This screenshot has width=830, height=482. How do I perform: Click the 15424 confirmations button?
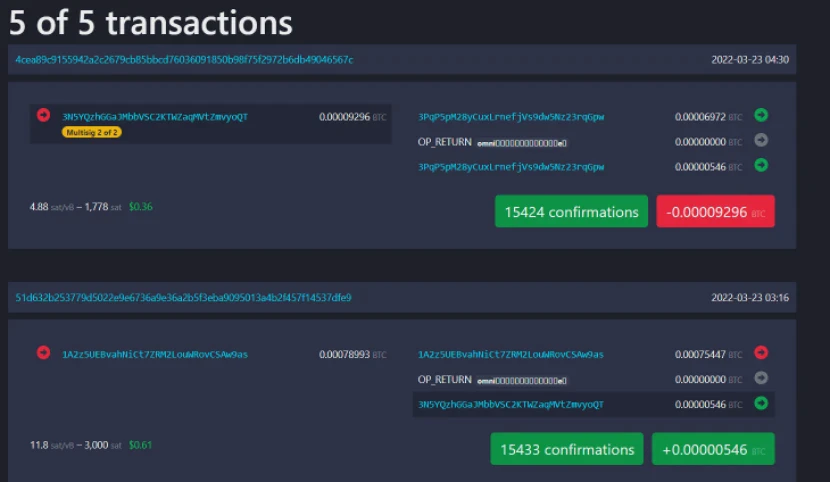coord(571,212)
